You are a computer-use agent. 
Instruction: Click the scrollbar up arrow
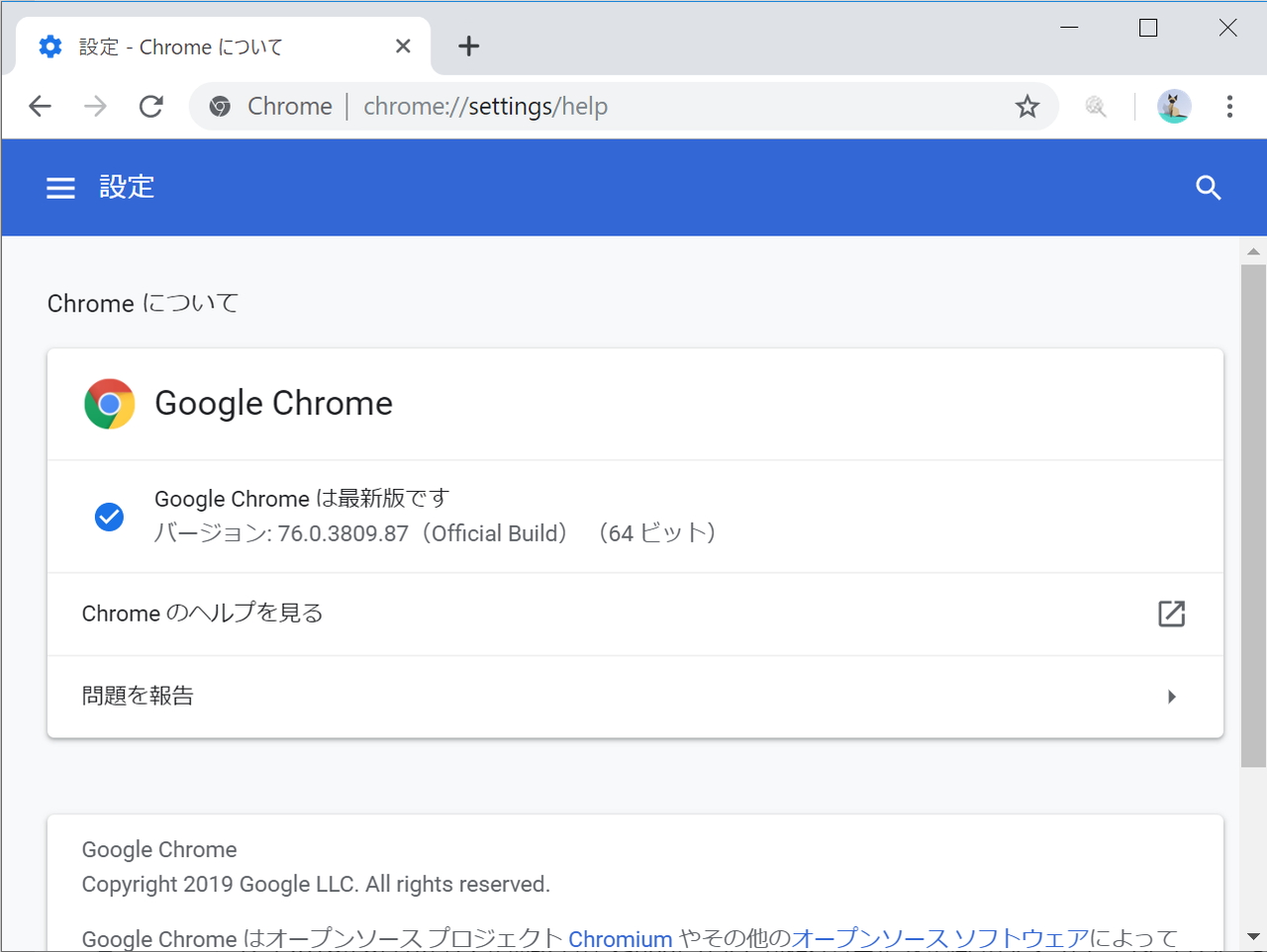pyautogui.click(x=1254, y=251)
